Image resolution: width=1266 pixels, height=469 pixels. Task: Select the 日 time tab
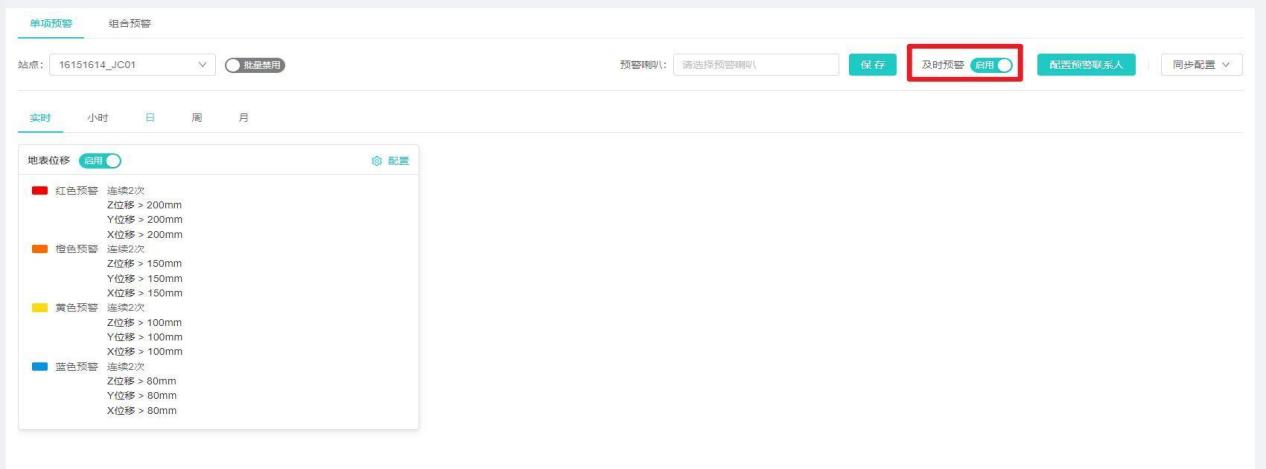tap(150, 117)
